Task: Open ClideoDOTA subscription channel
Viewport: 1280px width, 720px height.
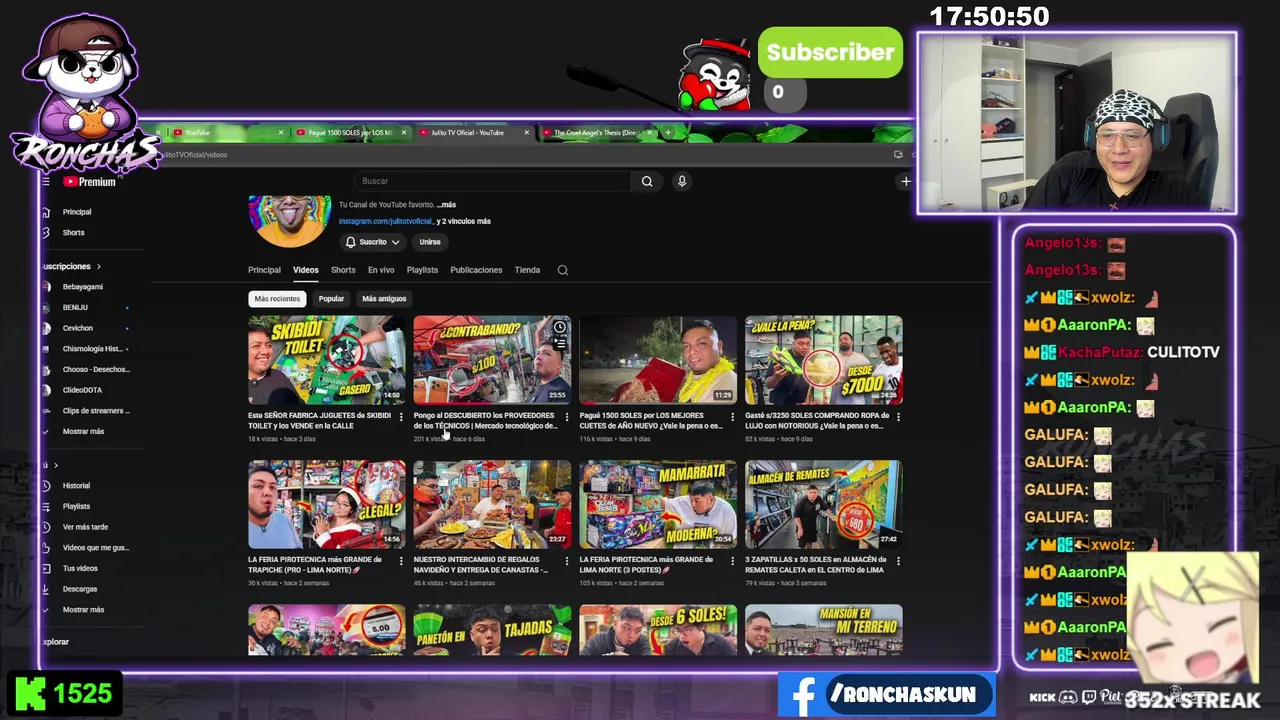Action: point(82,390)
